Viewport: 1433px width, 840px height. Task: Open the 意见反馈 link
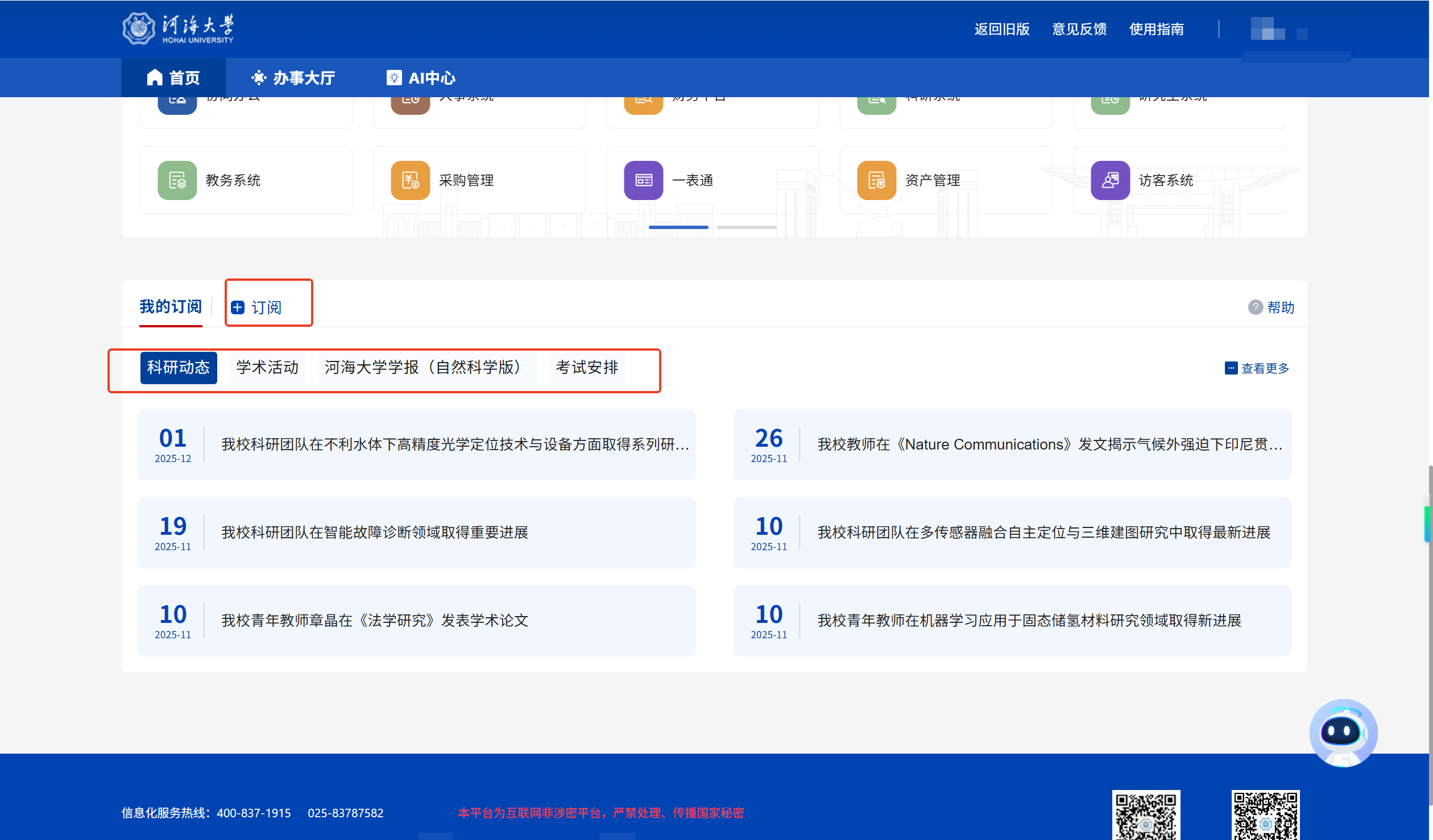[1079, 29]
